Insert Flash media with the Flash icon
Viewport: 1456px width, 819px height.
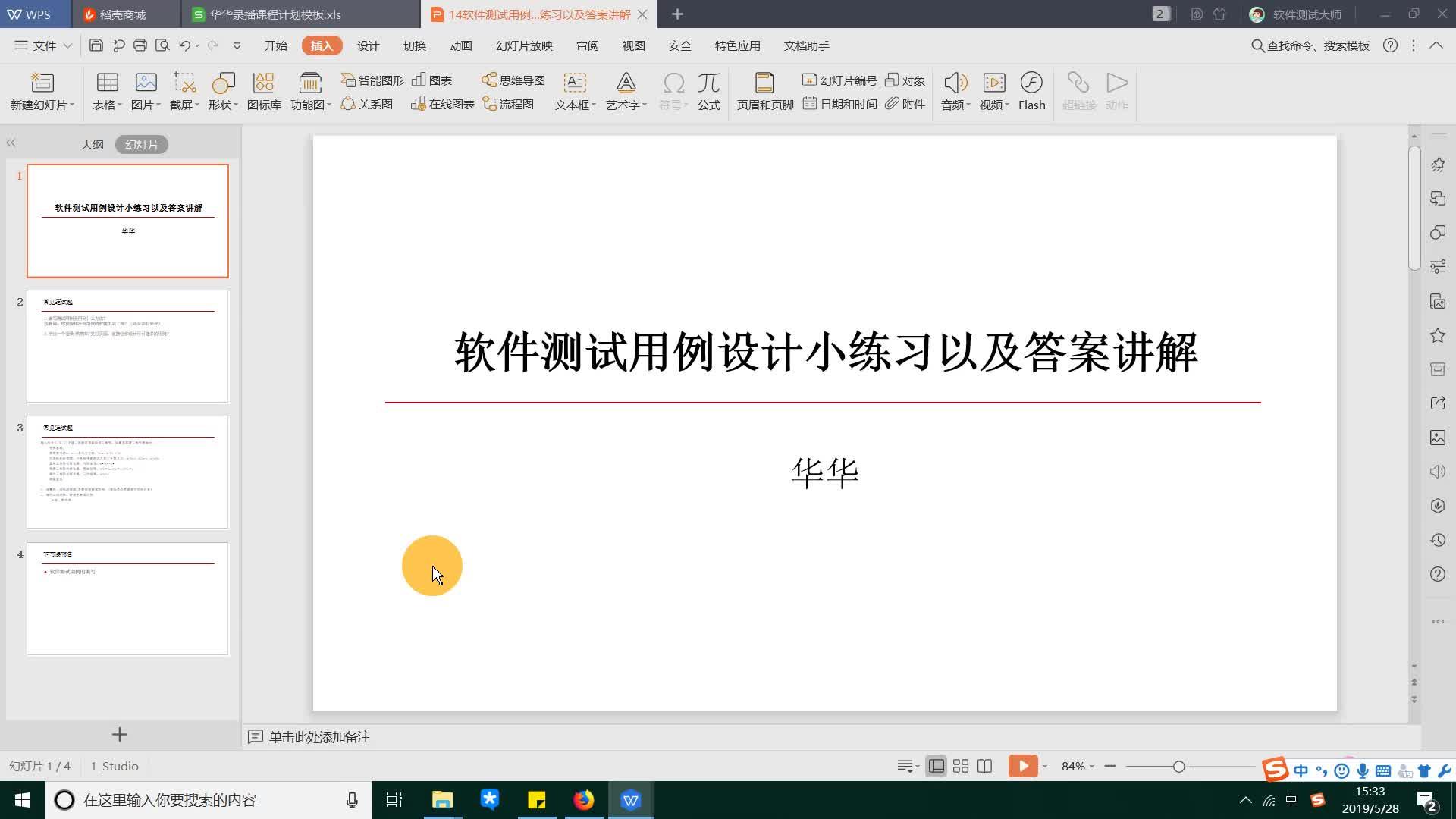click(1031, 91)
